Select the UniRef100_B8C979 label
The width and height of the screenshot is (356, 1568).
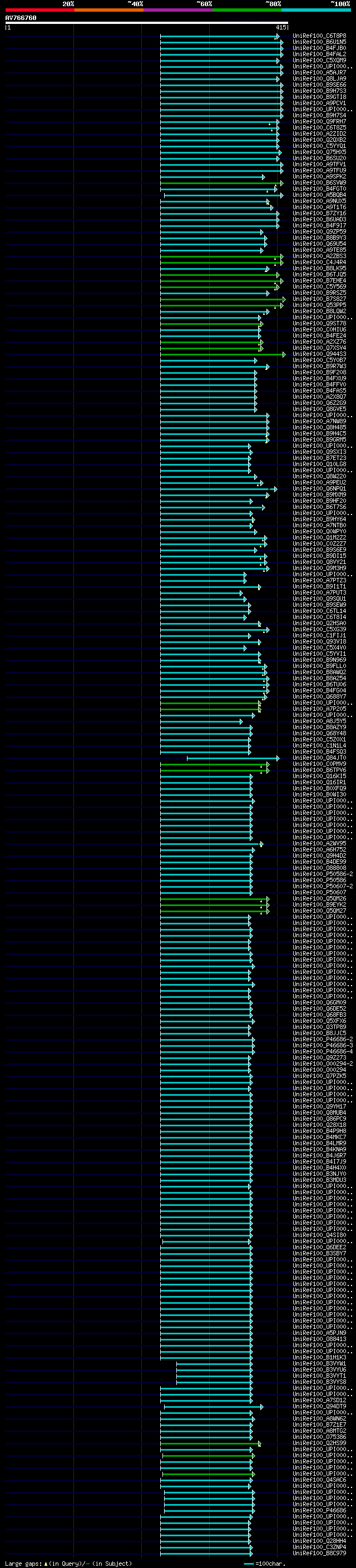pyautogui.click(x=319, y=1554)
